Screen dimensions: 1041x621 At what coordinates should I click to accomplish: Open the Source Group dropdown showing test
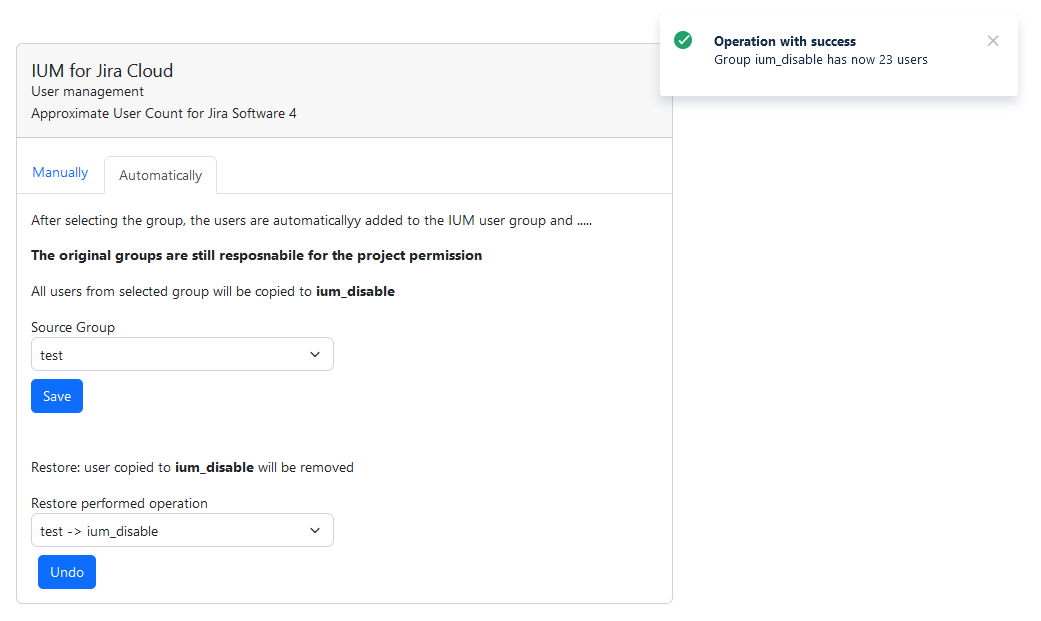(x=170, y=355)
